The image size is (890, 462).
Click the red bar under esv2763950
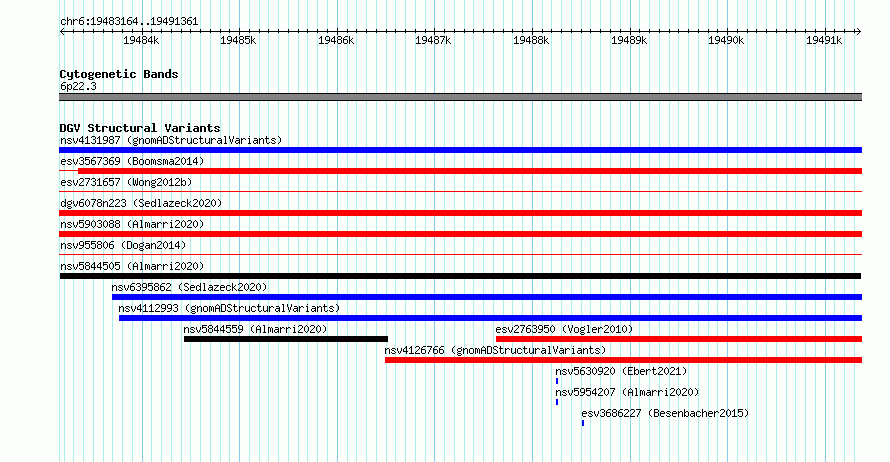tap(679, 339)
